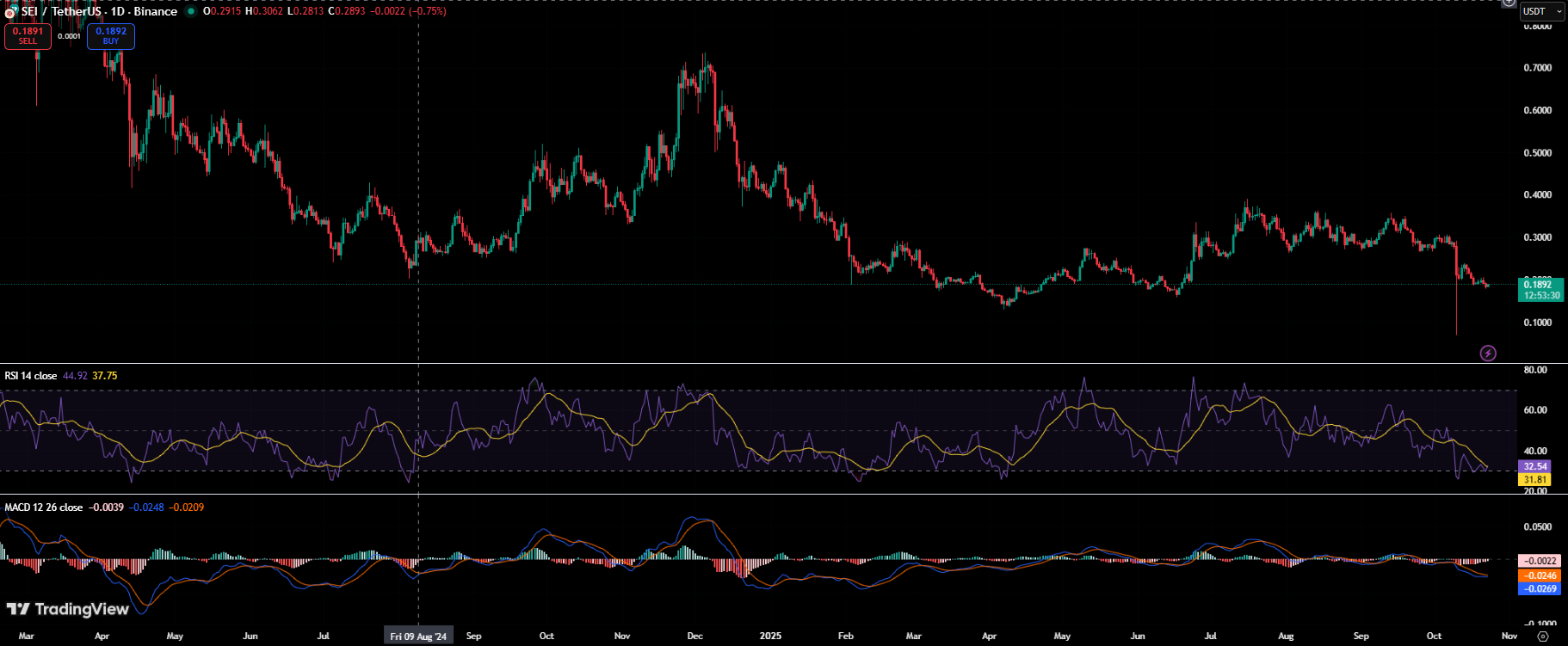Click the MACD histogram label −0.0022

[1540, 561]
